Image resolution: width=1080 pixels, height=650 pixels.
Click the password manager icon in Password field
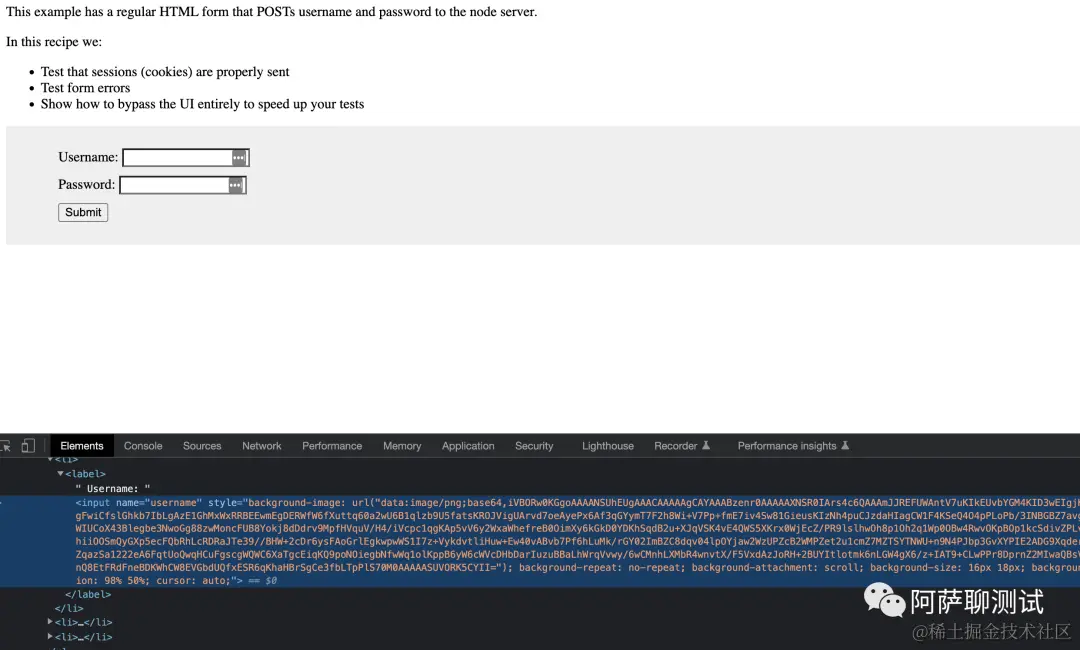pyautogui.click(x=236, y=185)
